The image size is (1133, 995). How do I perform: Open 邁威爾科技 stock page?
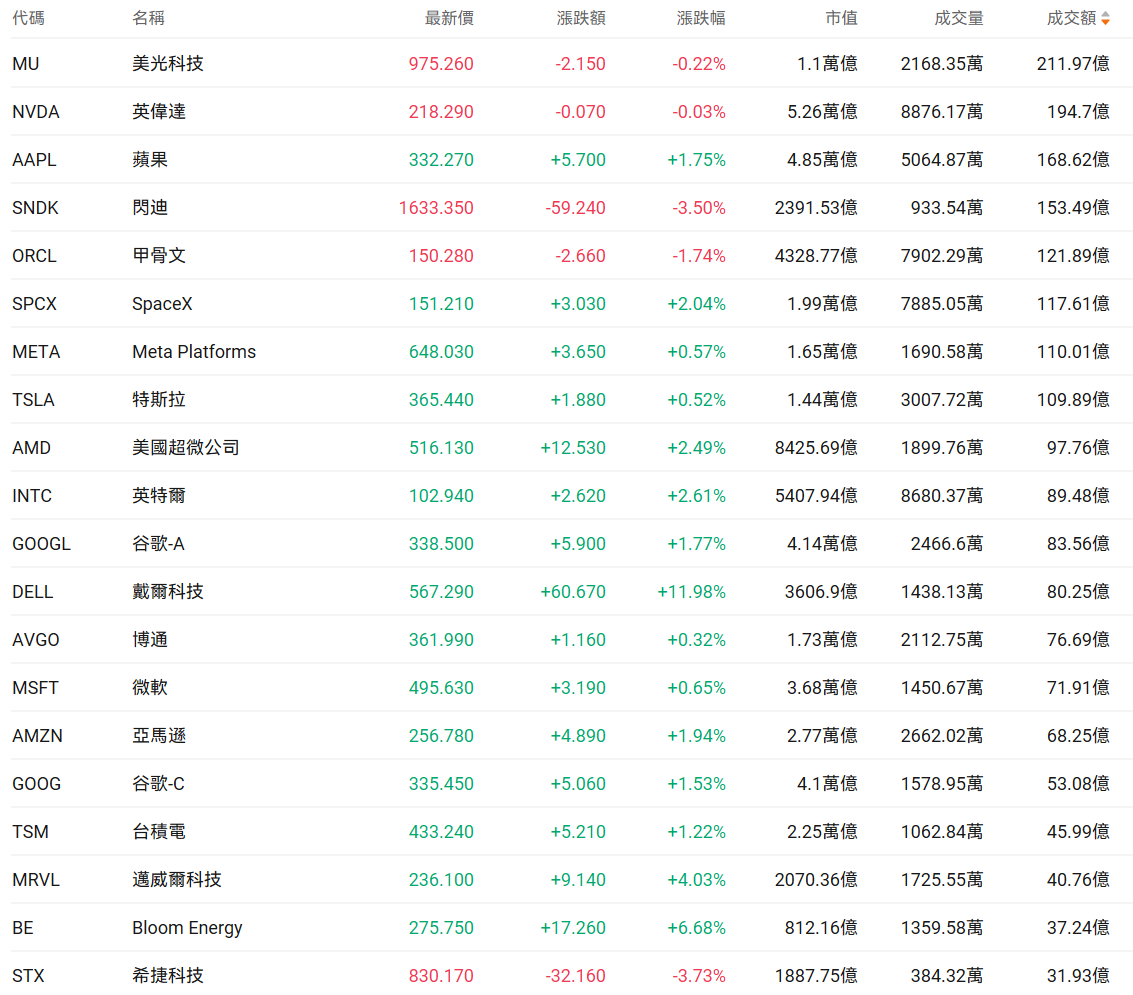tap(177, 879)
